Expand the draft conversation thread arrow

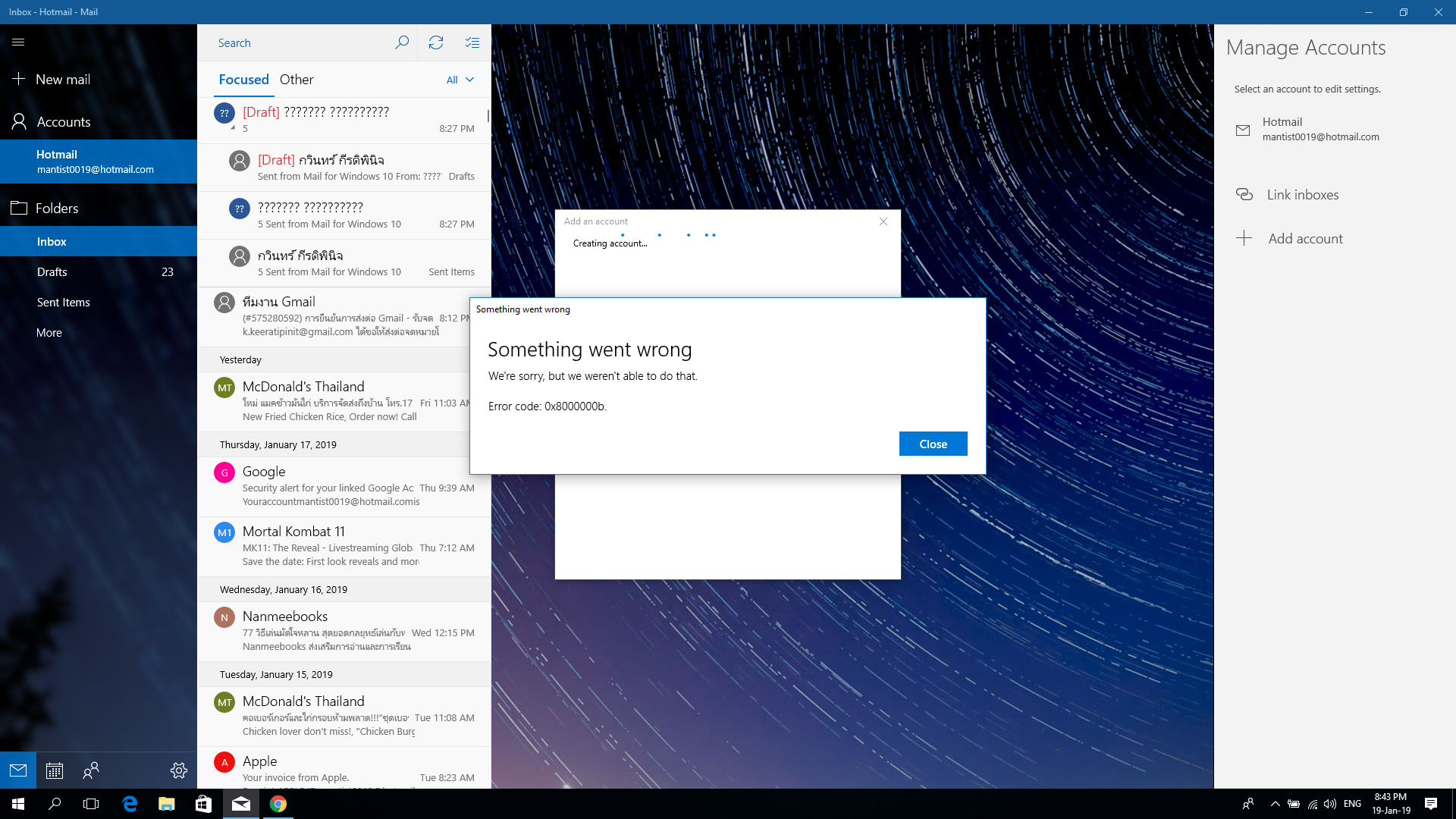[x=233, y=127]
